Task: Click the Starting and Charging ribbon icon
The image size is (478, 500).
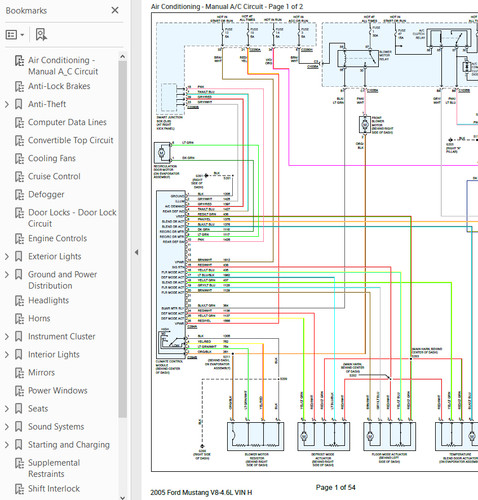Action: [19, 445]
